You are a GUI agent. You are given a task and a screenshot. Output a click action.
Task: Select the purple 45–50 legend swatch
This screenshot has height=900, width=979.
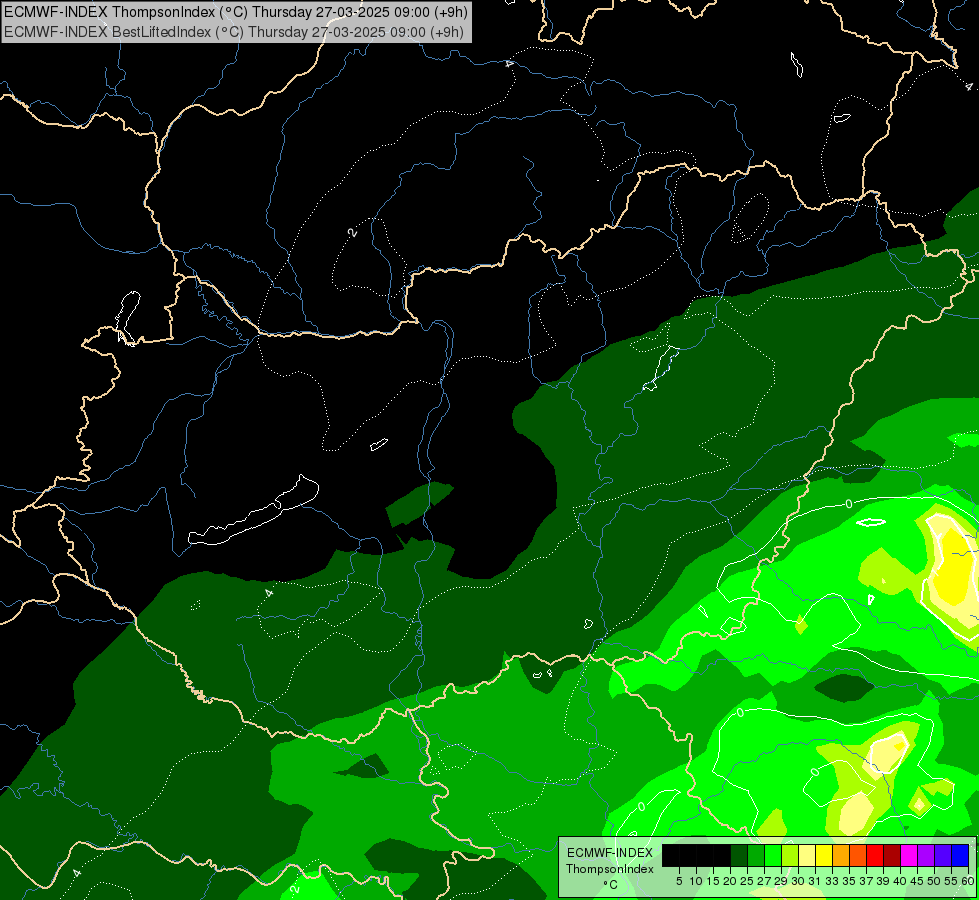click(x=926, y=855)
